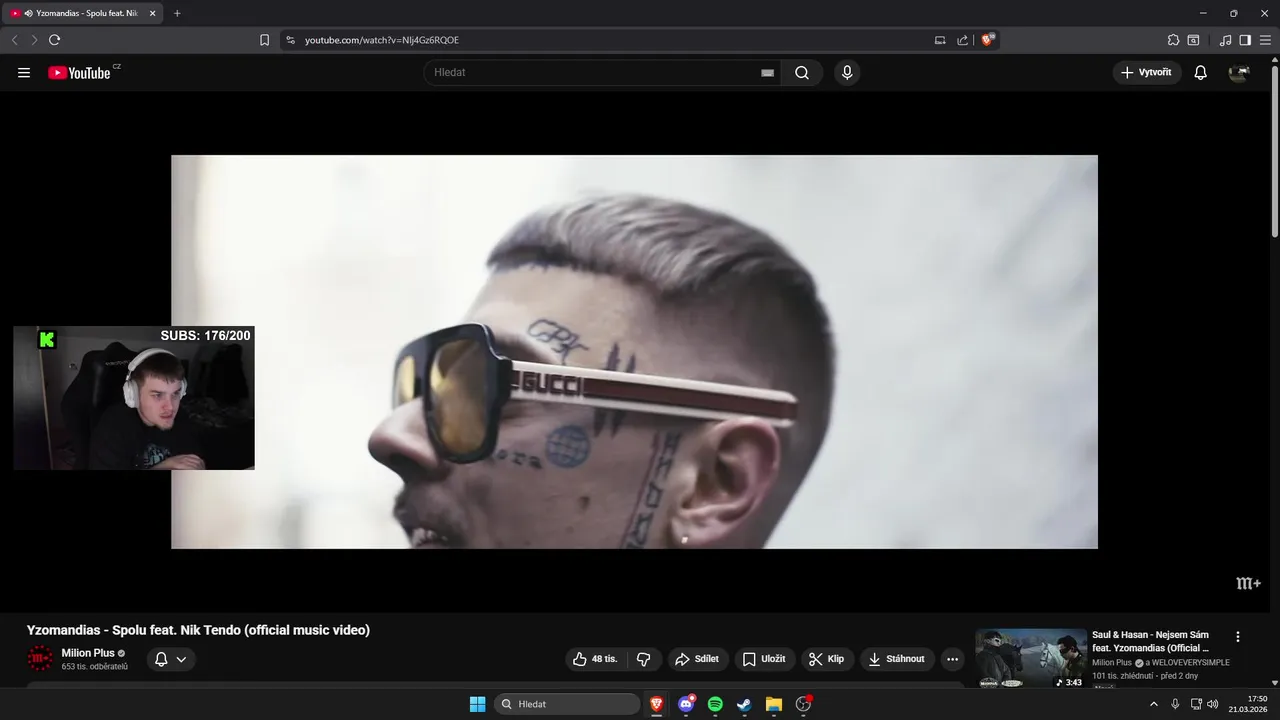Viewport: 1280px width, 720px height.
Task: Open a new browser tab
Action: click(x=177, y=13)
